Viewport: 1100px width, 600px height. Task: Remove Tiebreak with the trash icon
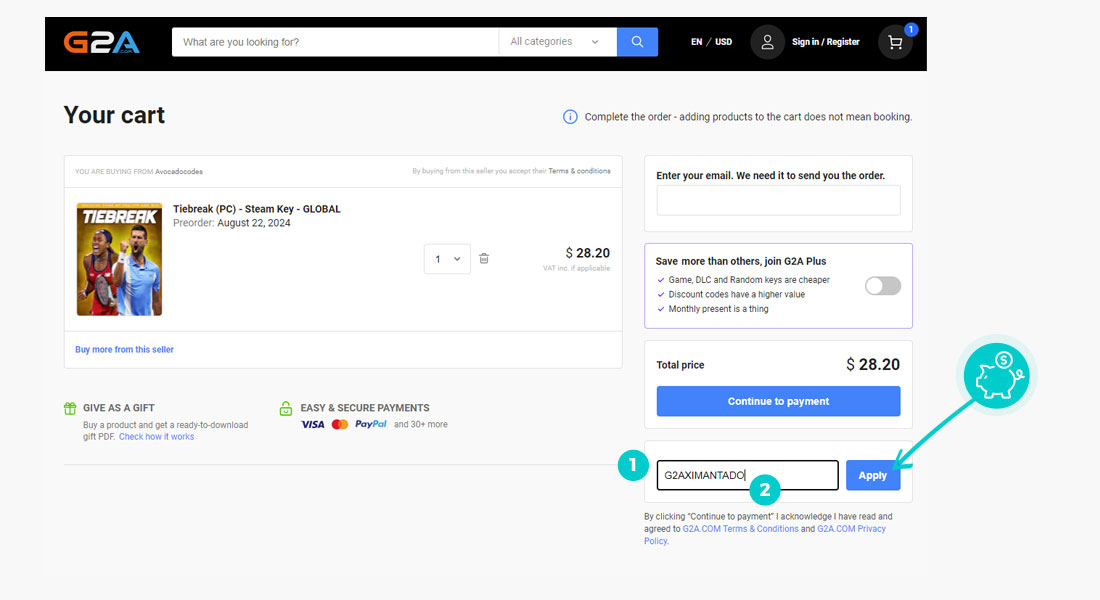pos(484,259)
